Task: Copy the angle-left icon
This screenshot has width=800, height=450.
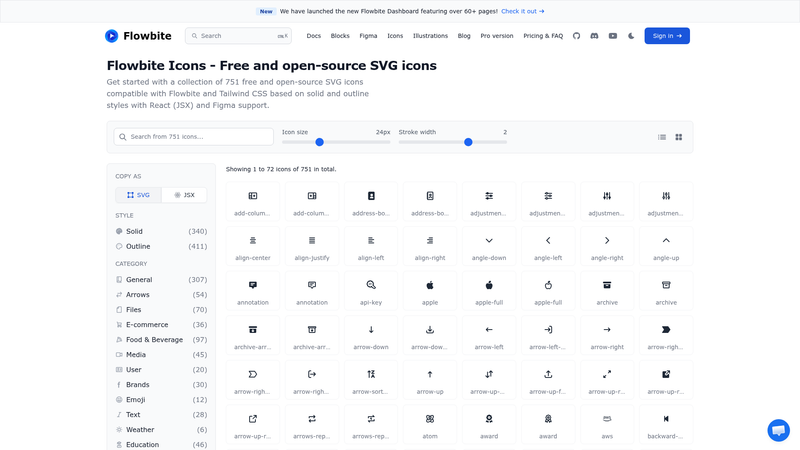Action: [x=548, y=246]
